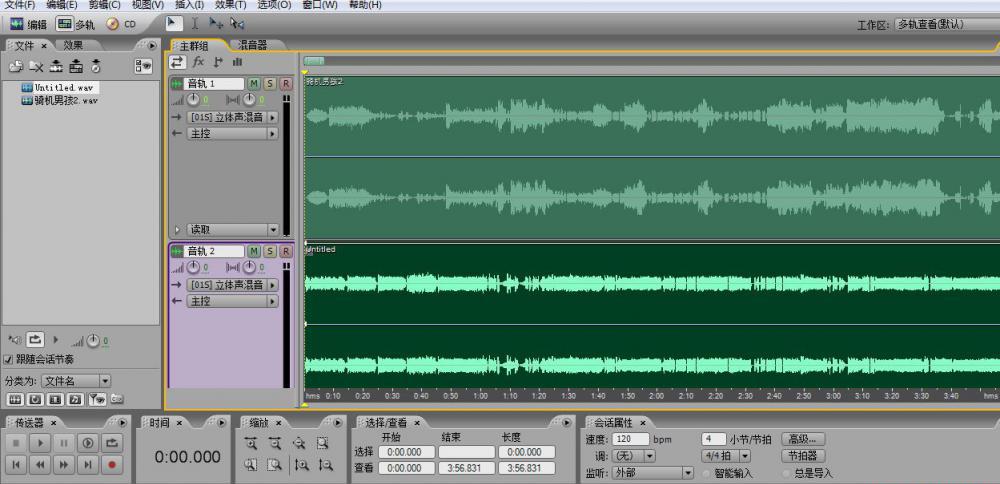Show Inputs/Outputs controls in main group
1000x484 pixels.
coord(177,62)
